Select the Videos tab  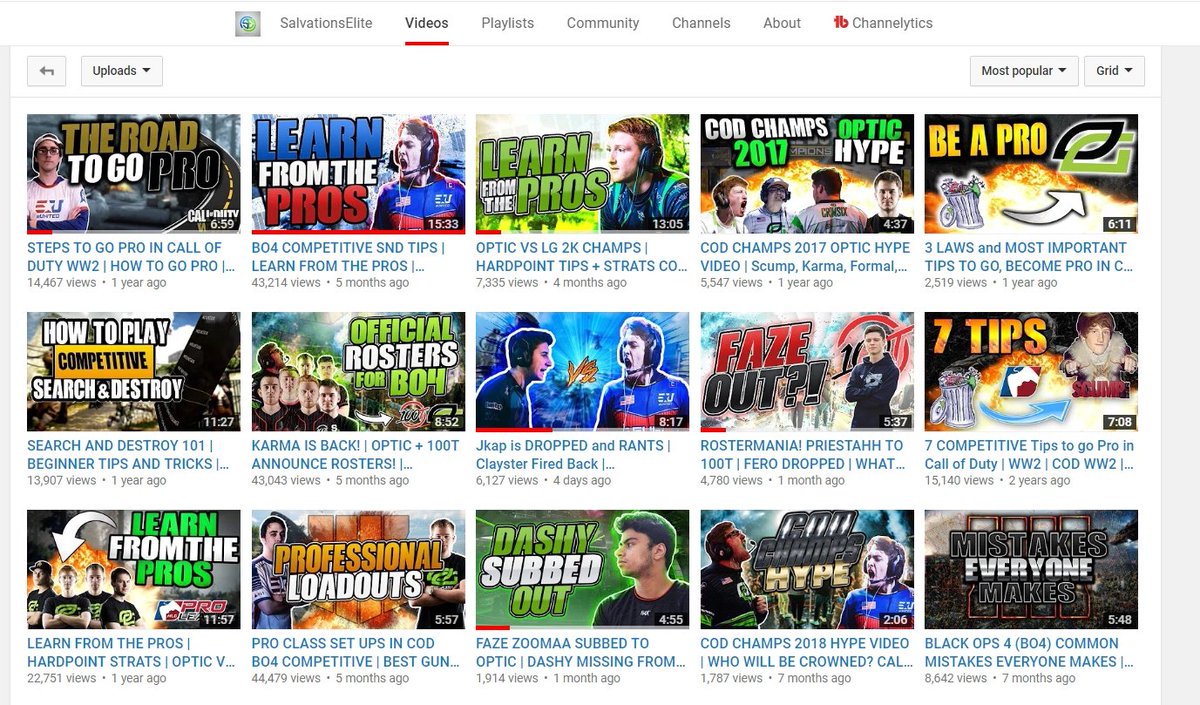(x=427, y=23)
